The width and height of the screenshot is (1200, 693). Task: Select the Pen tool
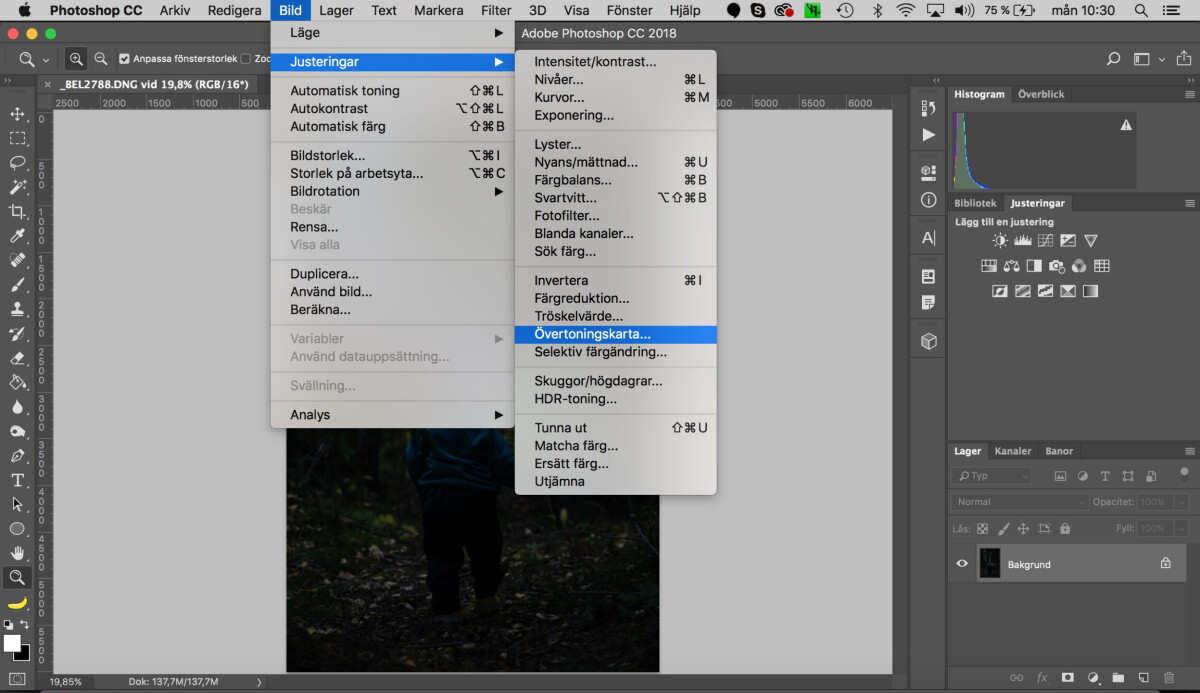click(18, 455)
